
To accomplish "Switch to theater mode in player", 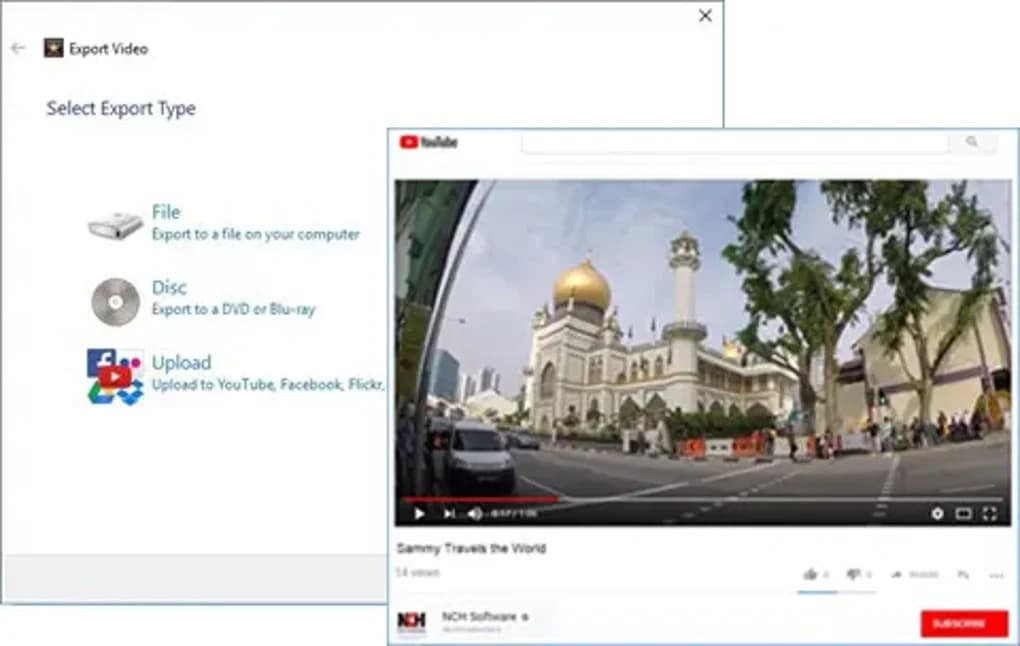I will (x=963, y=514).
